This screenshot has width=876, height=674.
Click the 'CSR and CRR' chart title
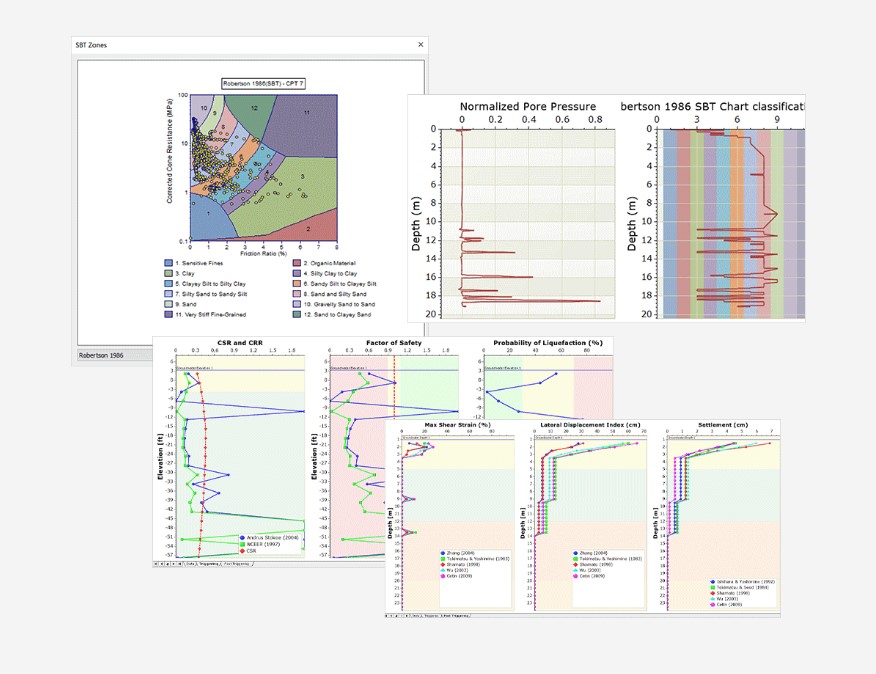(240, 343)
